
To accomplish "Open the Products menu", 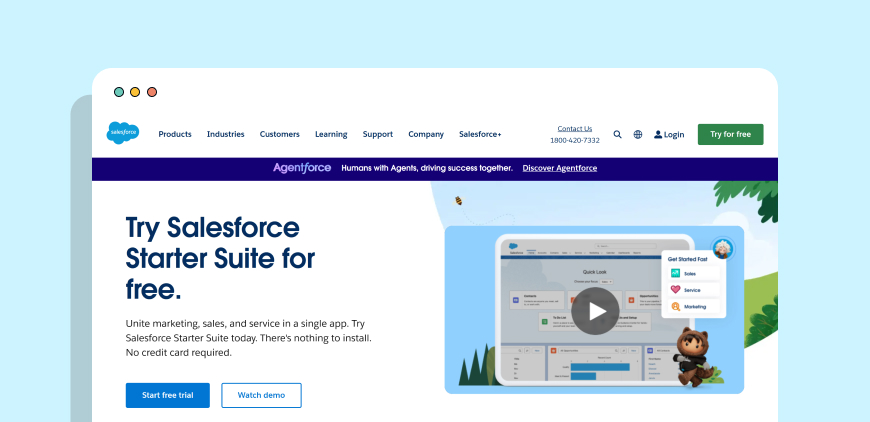I will coord(175,134).
